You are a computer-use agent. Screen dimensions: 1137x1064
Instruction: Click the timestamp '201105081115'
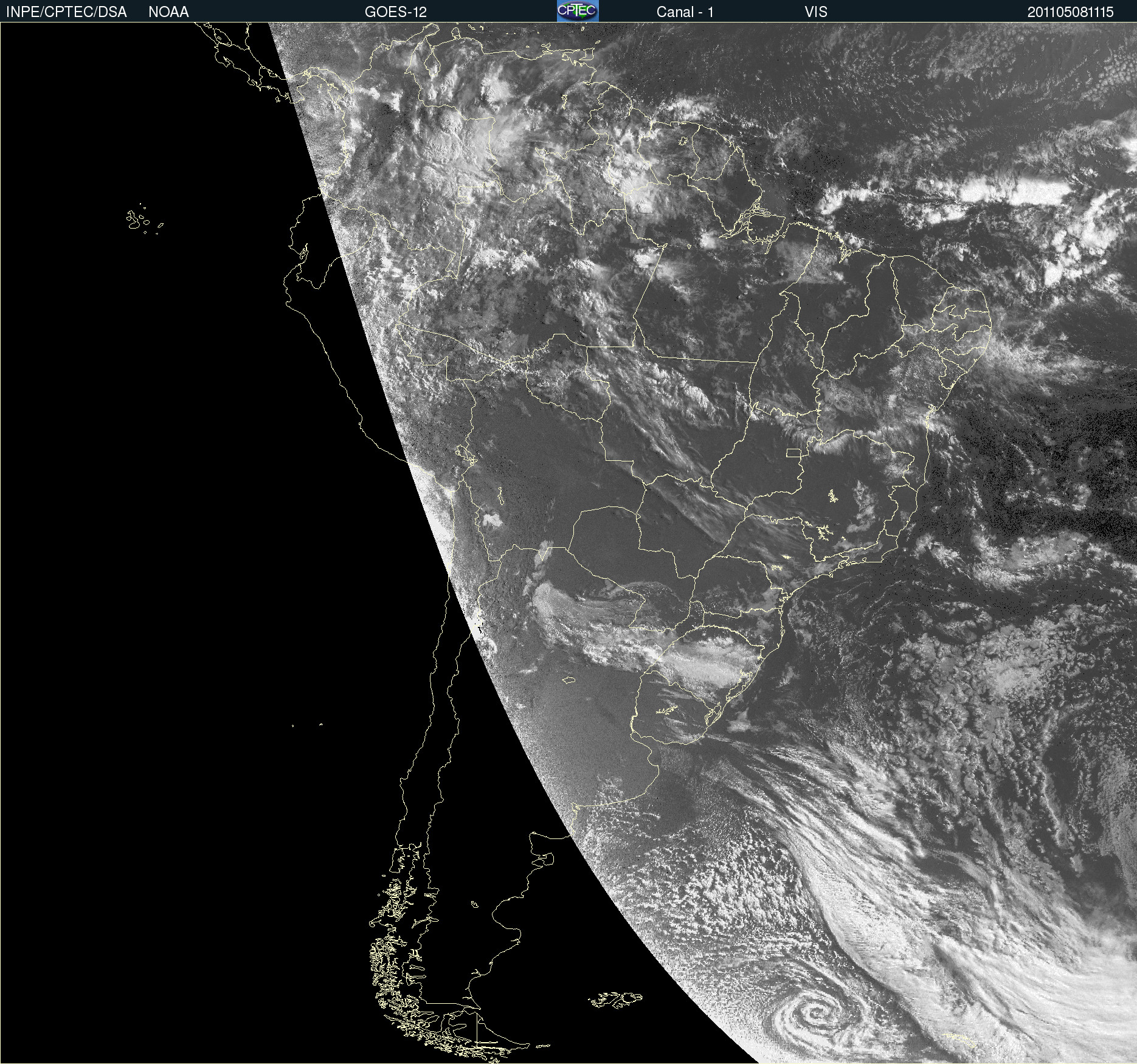point(1070,12)
